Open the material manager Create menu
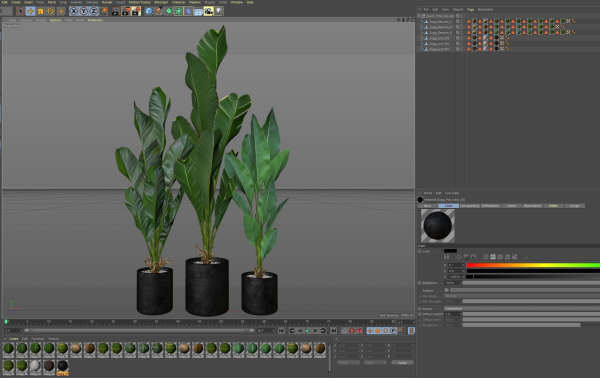This screenshot has width=600, height=378. coord(13,339)
